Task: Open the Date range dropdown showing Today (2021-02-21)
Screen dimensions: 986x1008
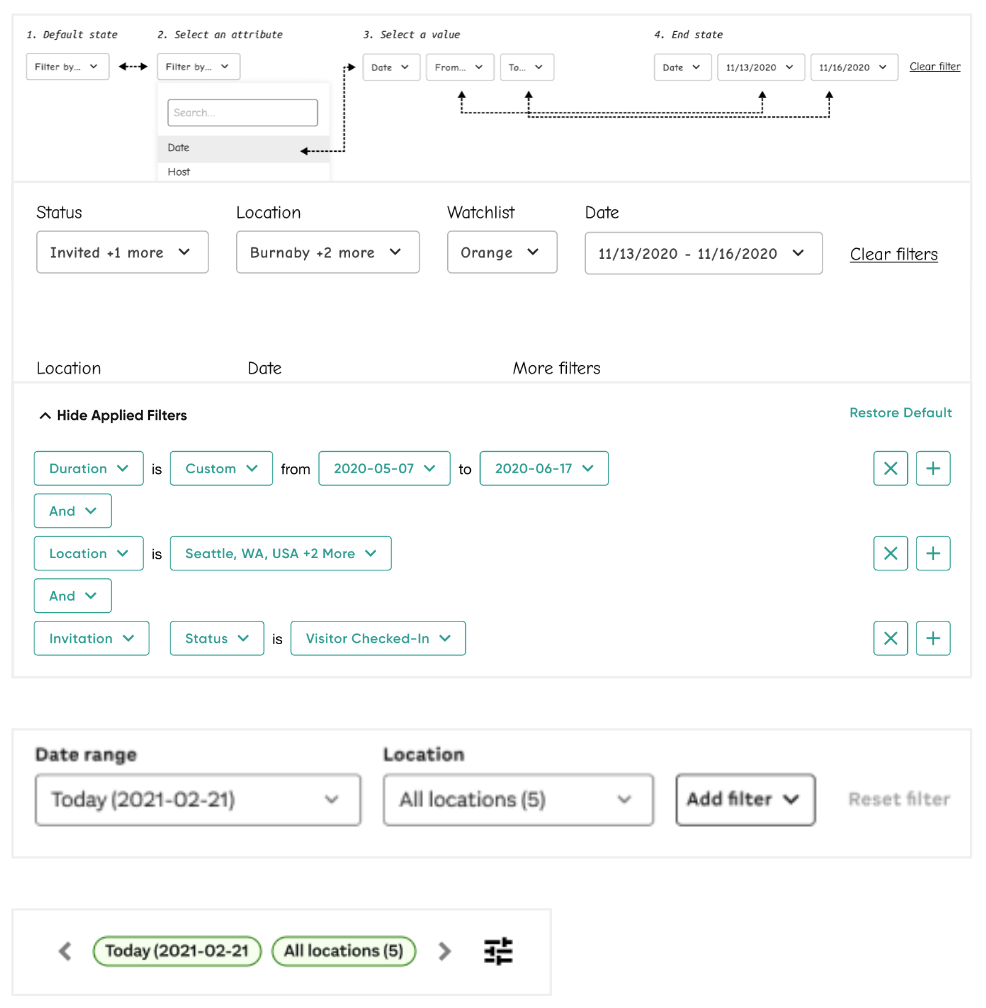Action: click(x=197, y=799)
